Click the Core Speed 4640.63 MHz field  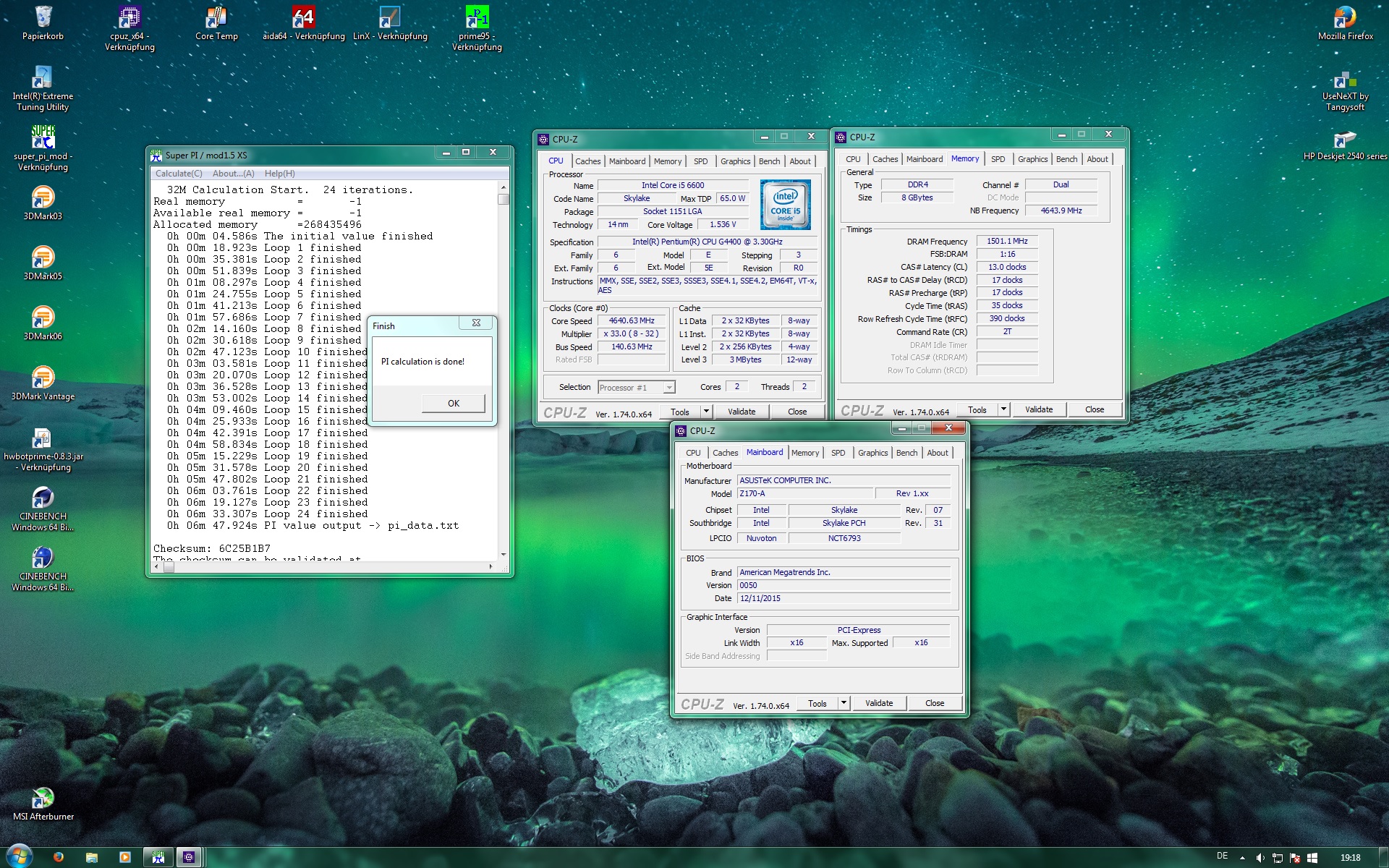[632, 320]
